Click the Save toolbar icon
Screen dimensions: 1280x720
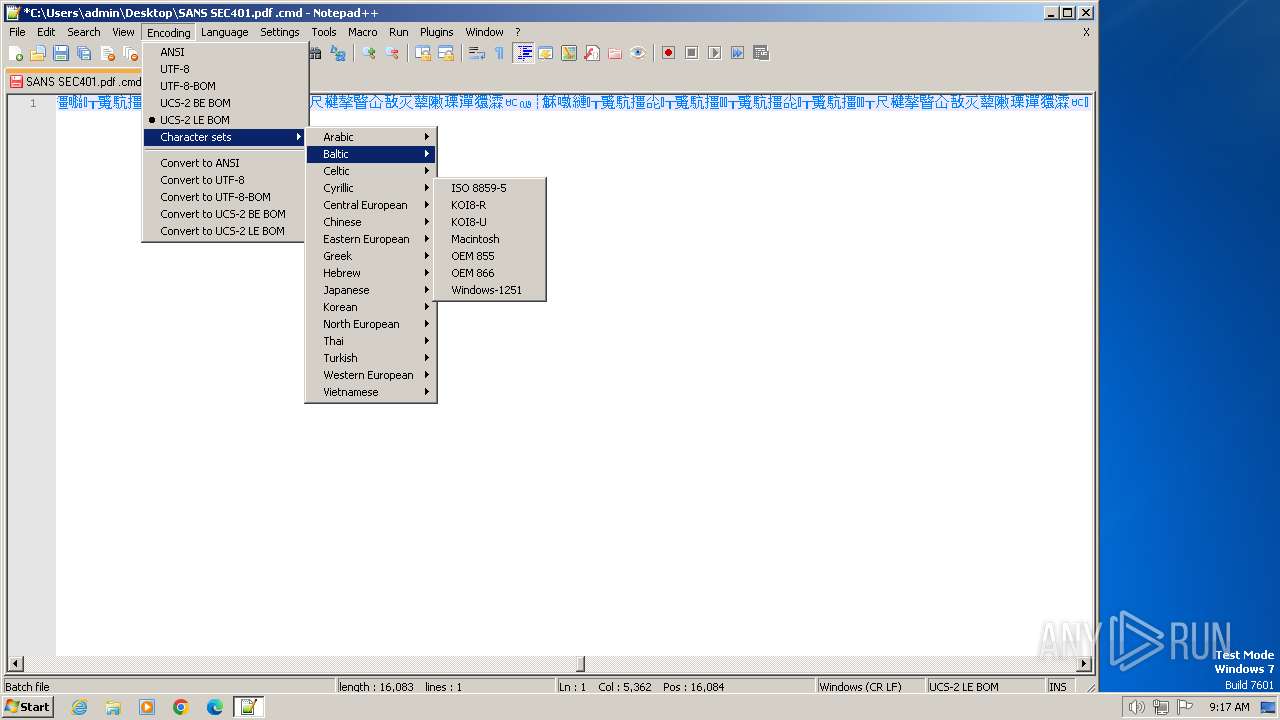61,53
